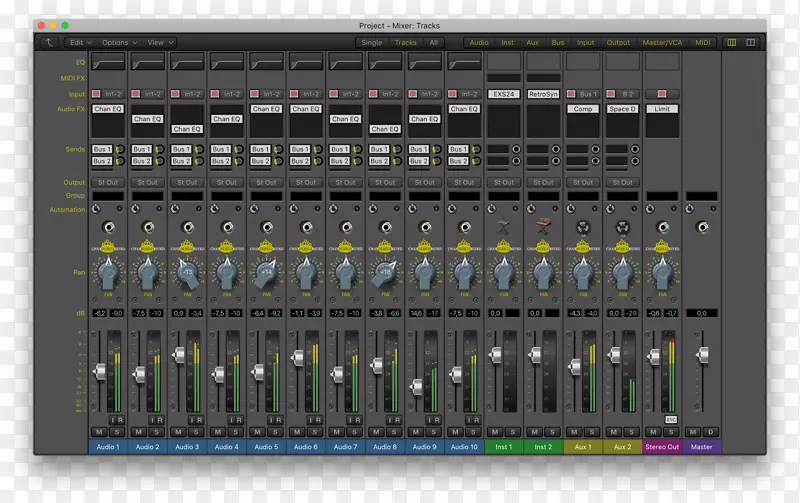Switch to wide channel strip view icon
Screen dimensions: 800x503
click(751, 43)
